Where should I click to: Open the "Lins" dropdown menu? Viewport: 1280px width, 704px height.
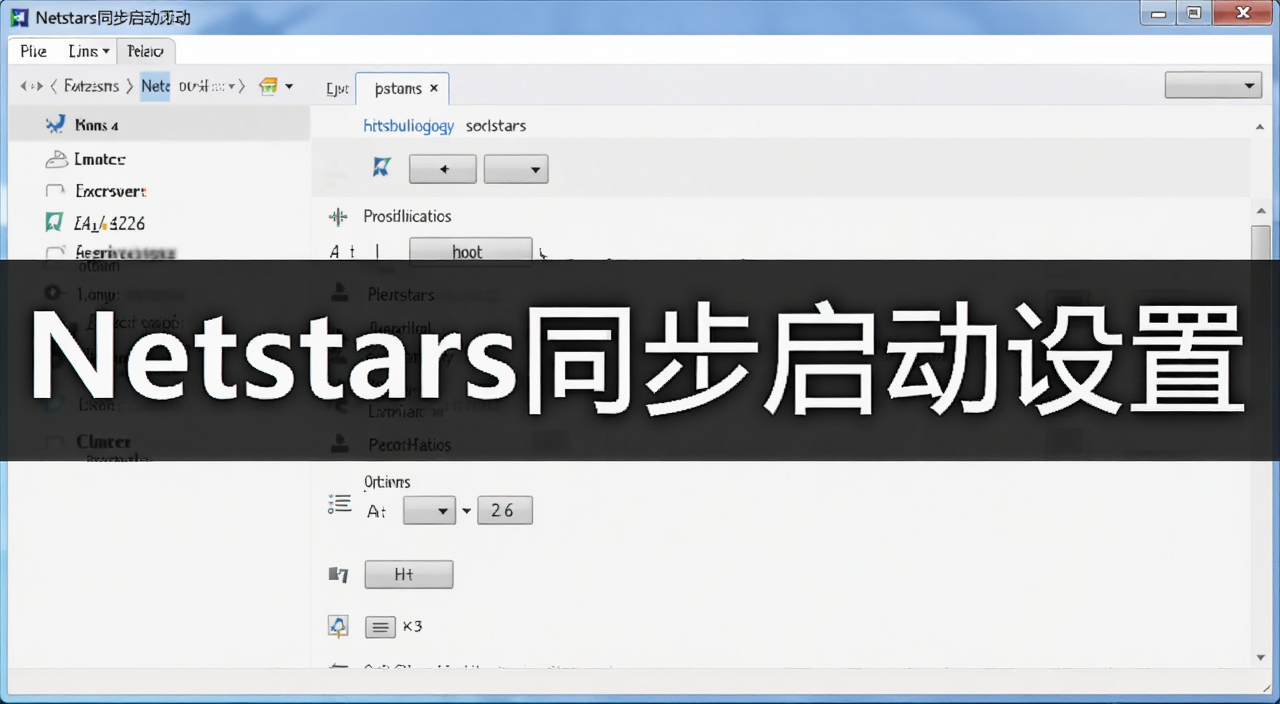pyautogui.click(x=88, y=51)
